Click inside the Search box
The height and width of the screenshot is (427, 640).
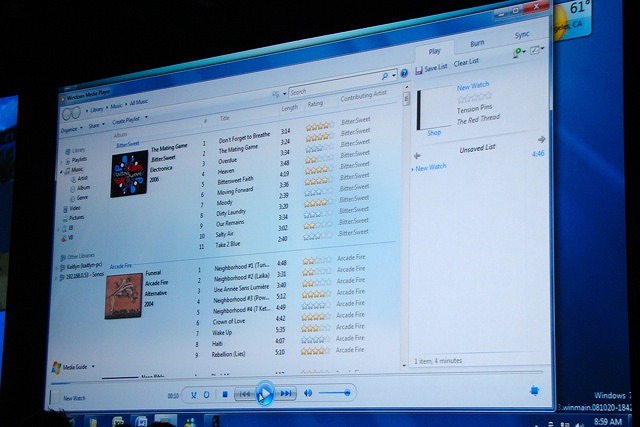click(334, 86)
